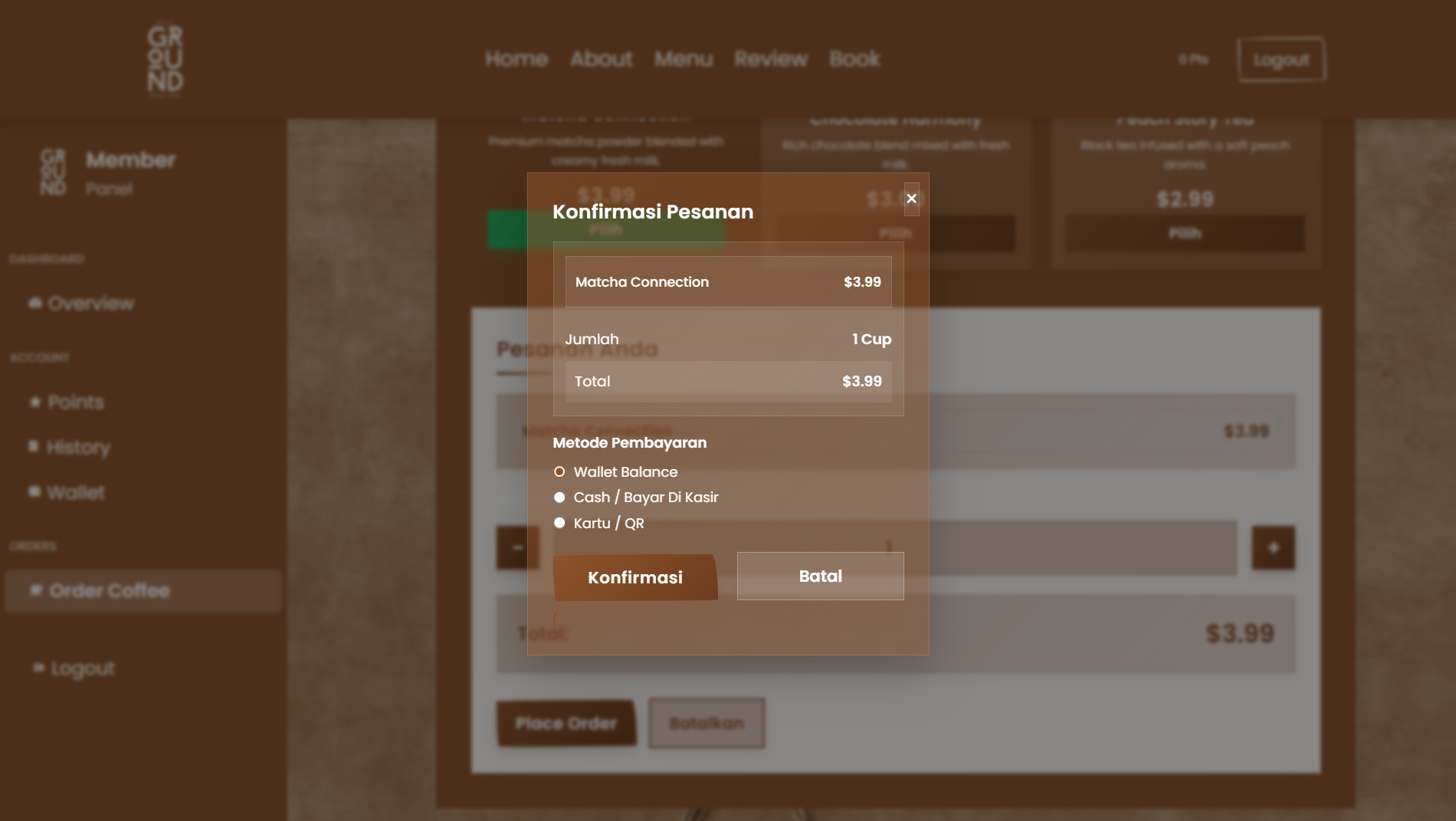Screen dimensions: 1456x821
Task: Decrease cup quantity with the minus stepper
Action: 516,547
